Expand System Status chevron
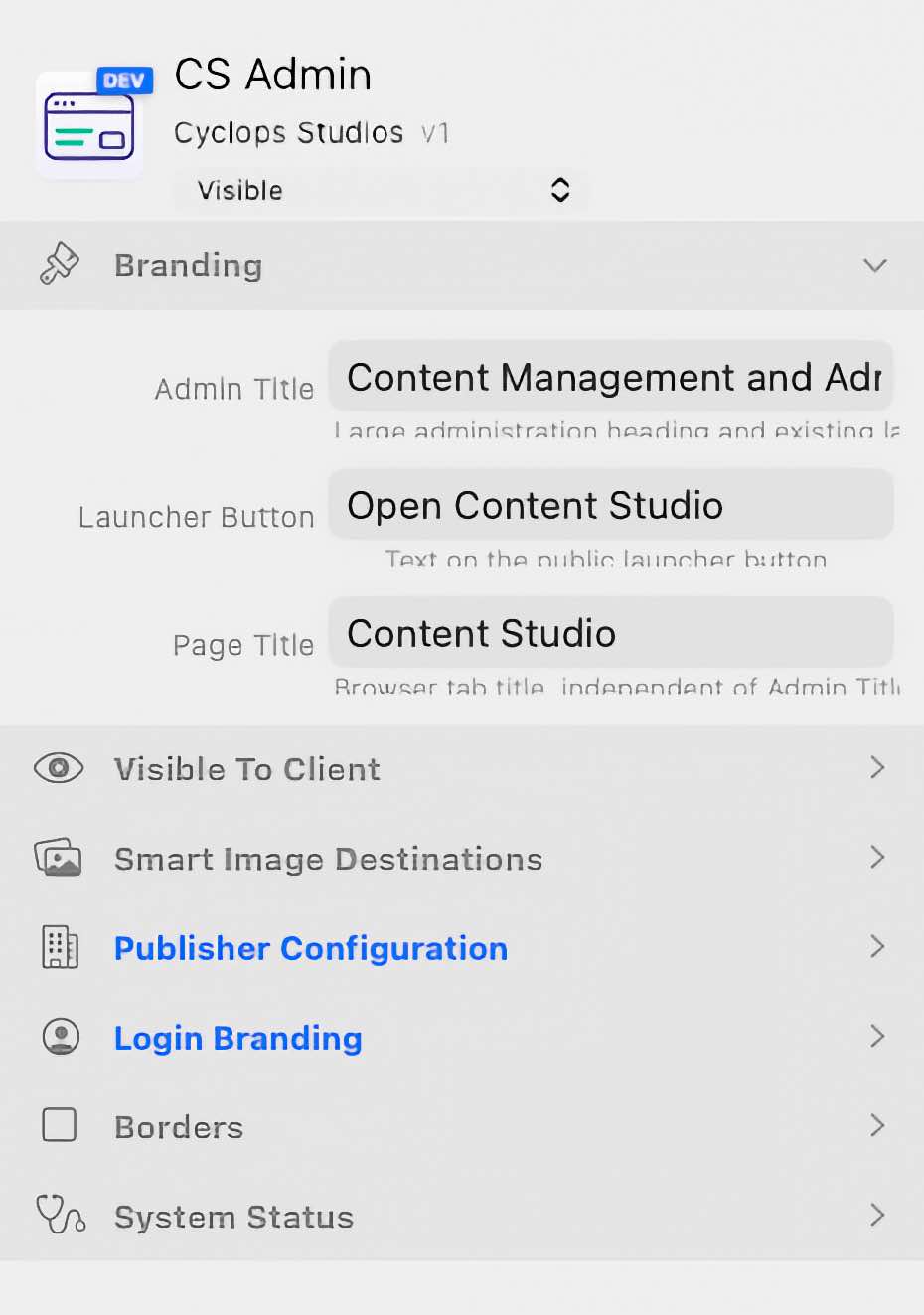 (877, 1215)
